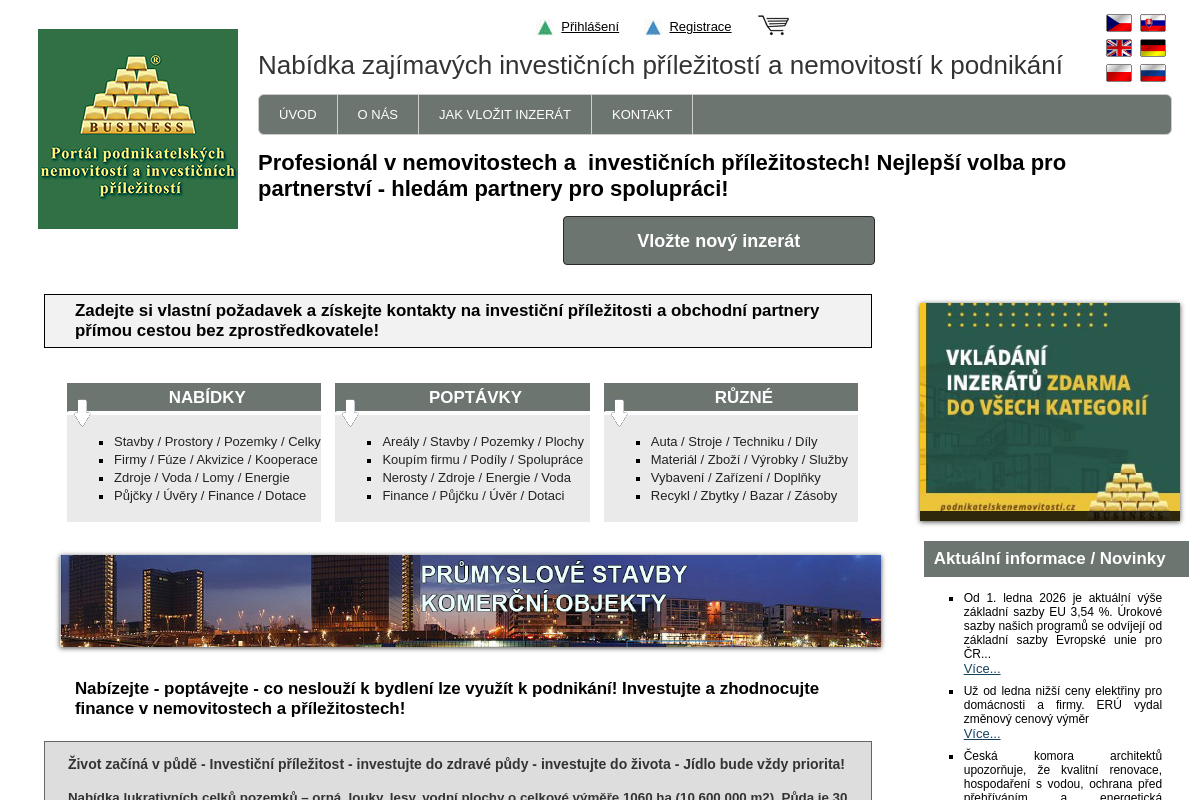Click Více... under the electricity prices news

click(x=982, y=733)
